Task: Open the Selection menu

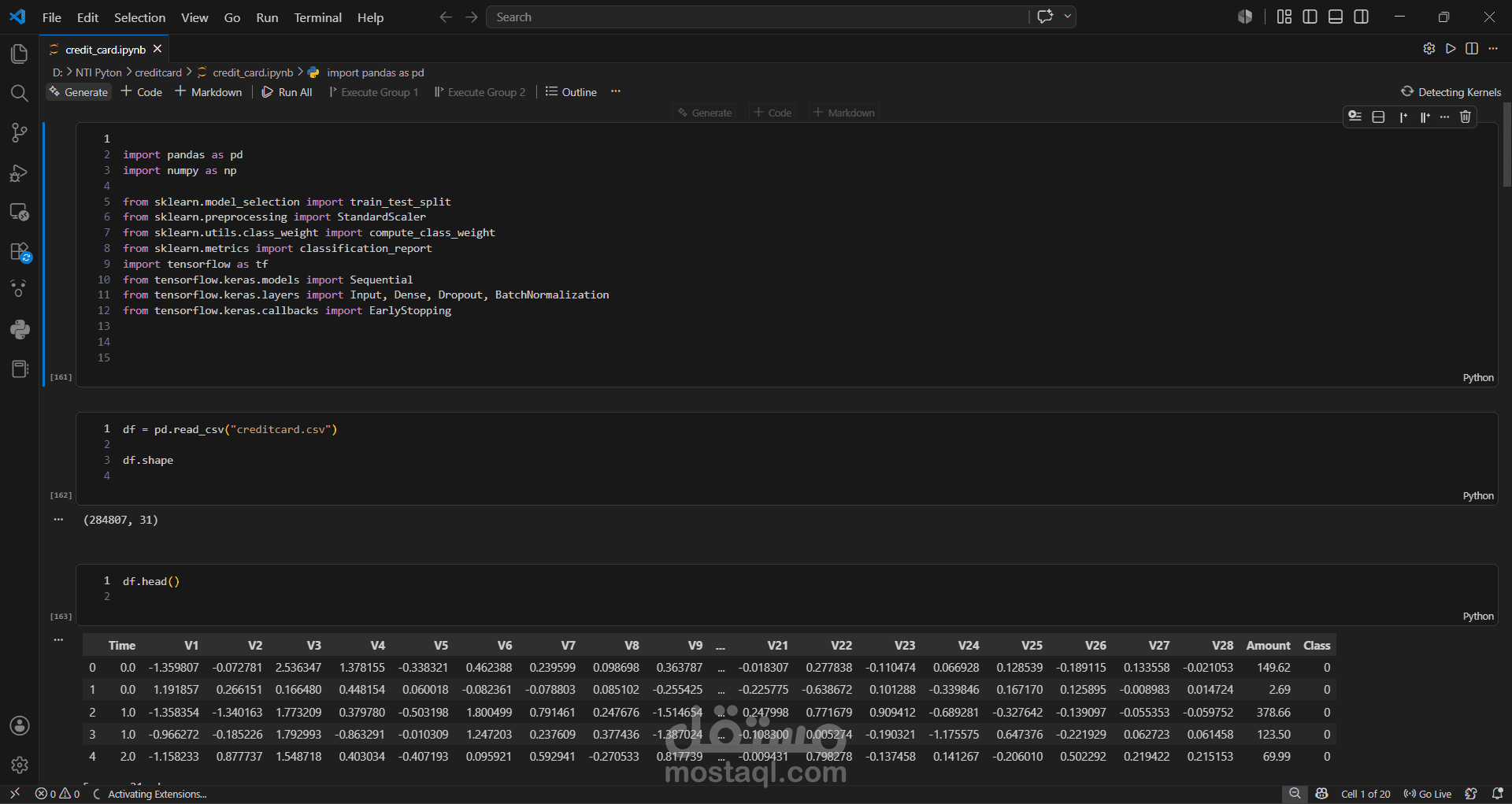Action: pyautogui.click(x=139, y=17)
